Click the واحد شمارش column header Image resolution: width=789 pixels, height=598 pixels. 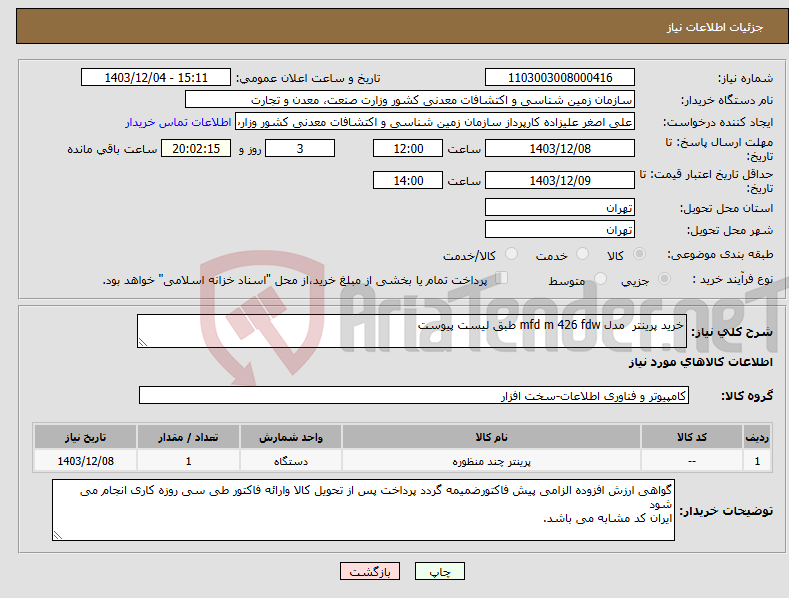pyautogui.click(x=291, y=437)
